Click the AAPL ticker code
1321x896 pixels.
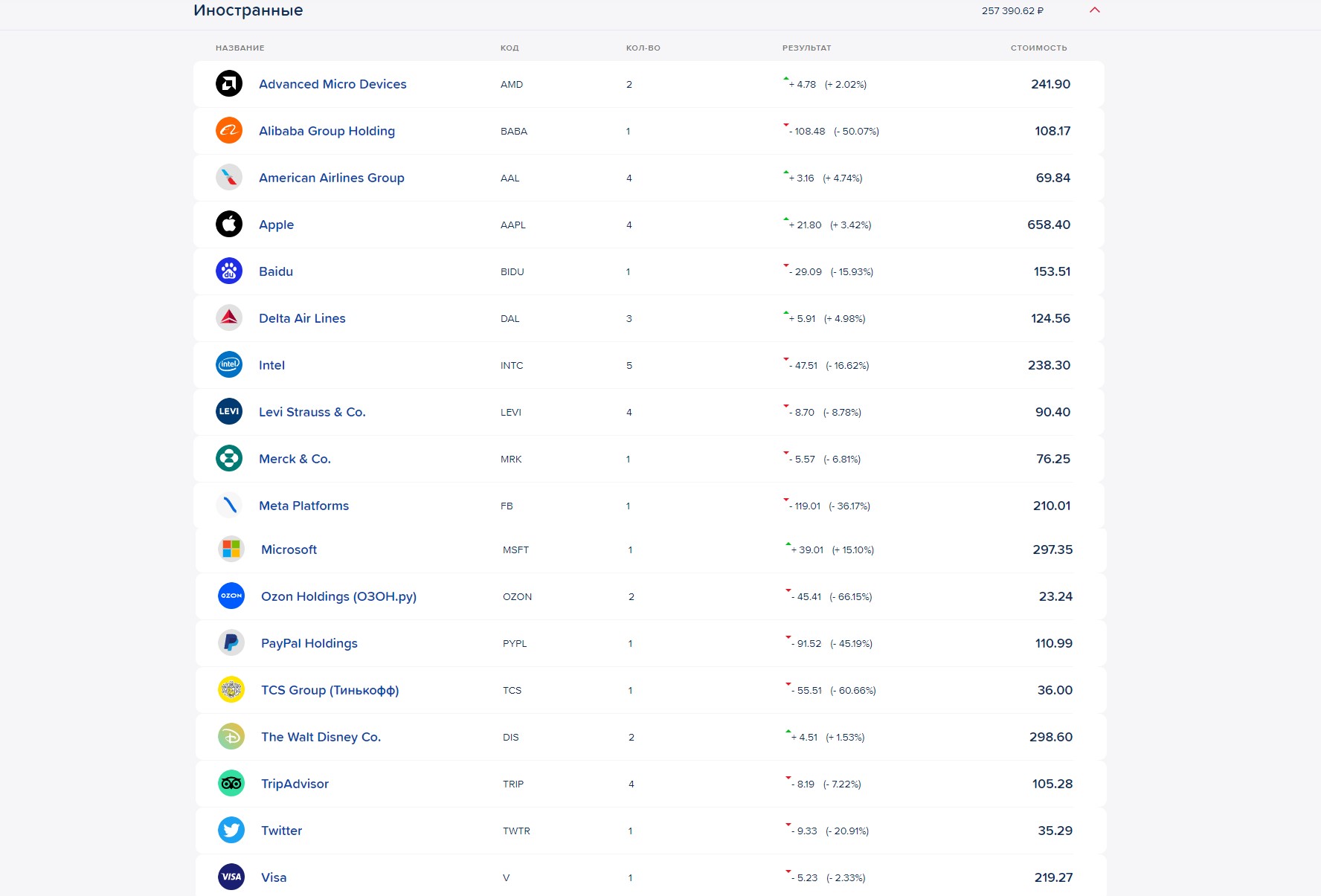tap(513, 225)
